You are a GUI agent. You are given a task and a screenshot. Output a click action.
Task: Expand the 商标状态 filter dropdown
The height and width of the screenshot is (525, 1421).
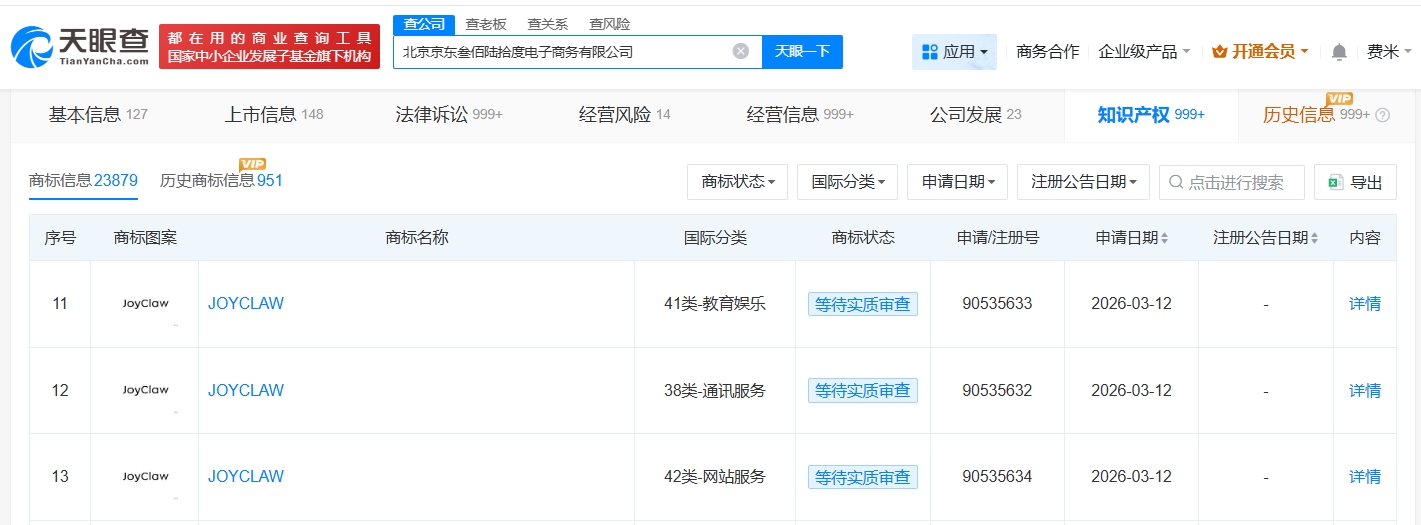pyautogui.click(x=737, y=182)
